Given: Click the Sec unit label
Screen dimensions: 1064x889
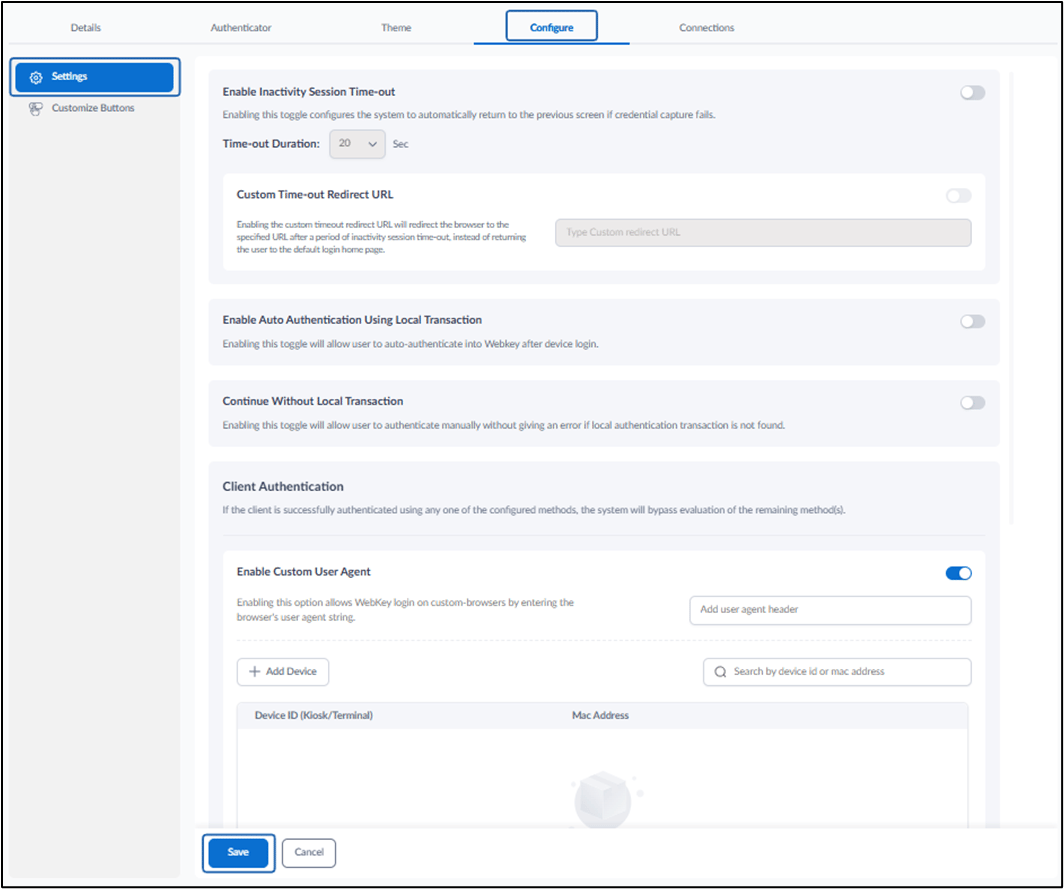Looking at the screenshot, I should (400, 144).
